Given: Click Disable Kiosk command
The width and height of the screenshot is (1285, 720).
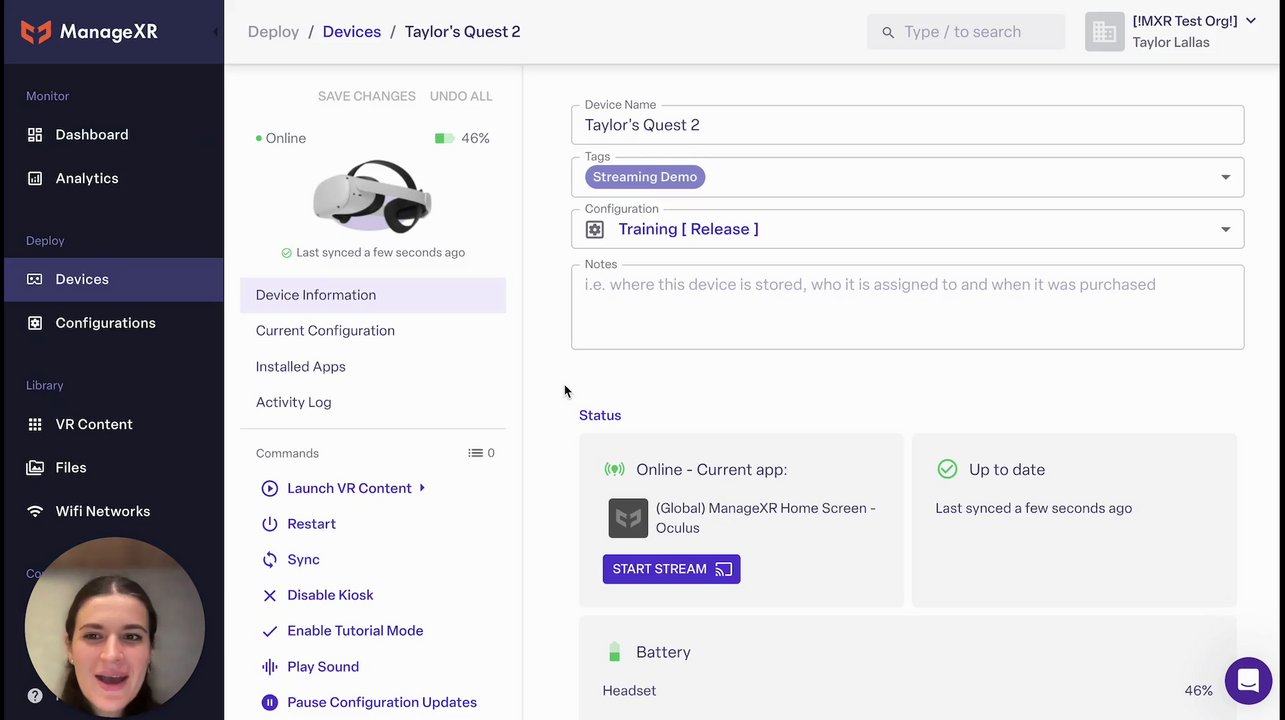Looking at the screenshot, I should 330,595.
